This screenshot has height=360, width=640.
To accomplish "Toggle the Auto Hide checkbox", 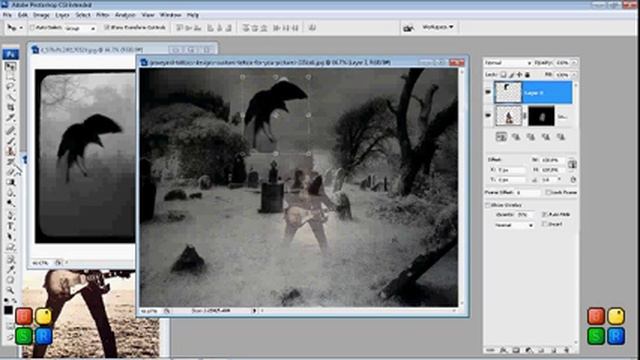I will [x=544, y=214].
